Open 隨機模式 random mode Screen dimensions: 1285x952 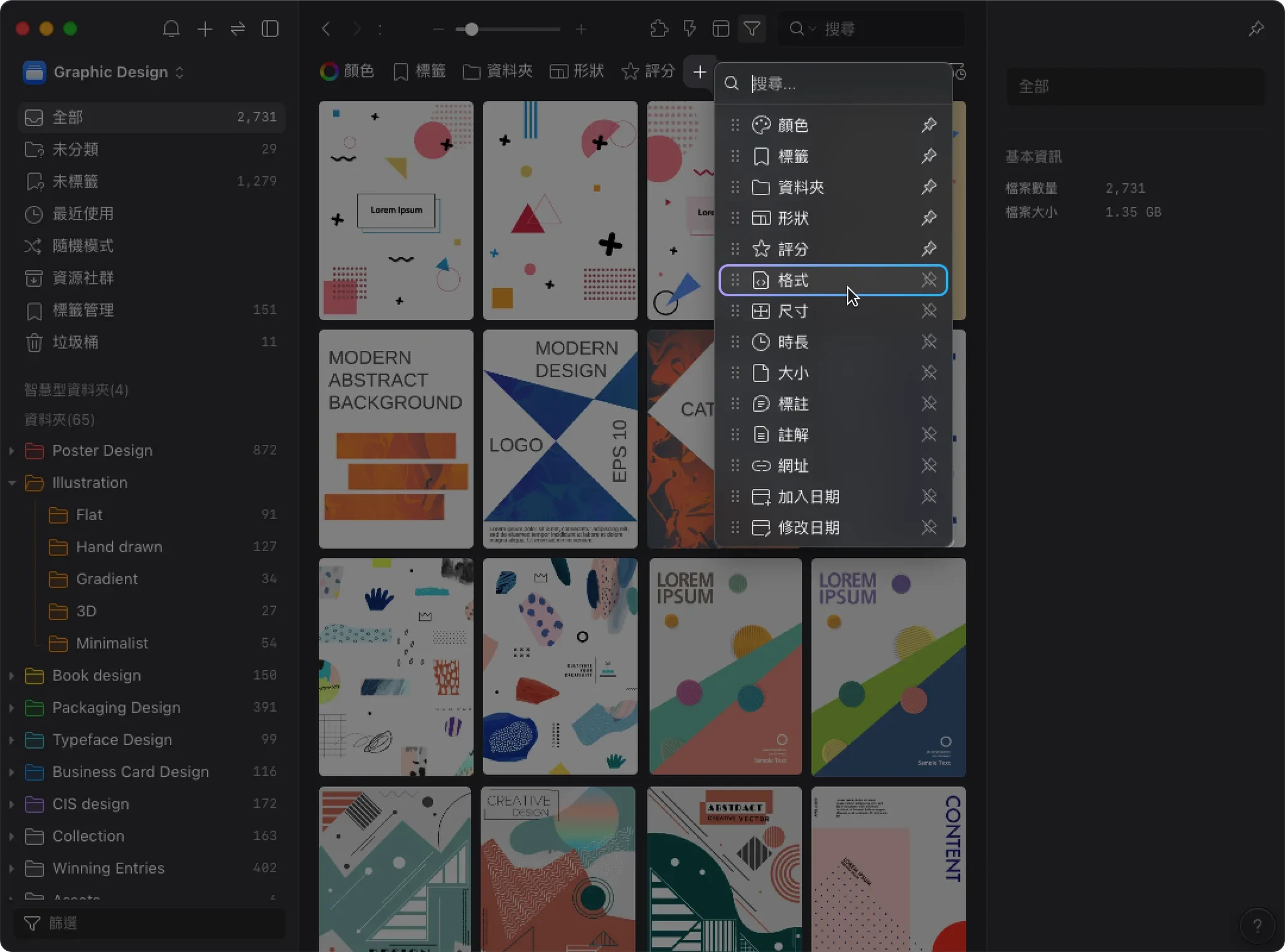[x=151, y=246]
